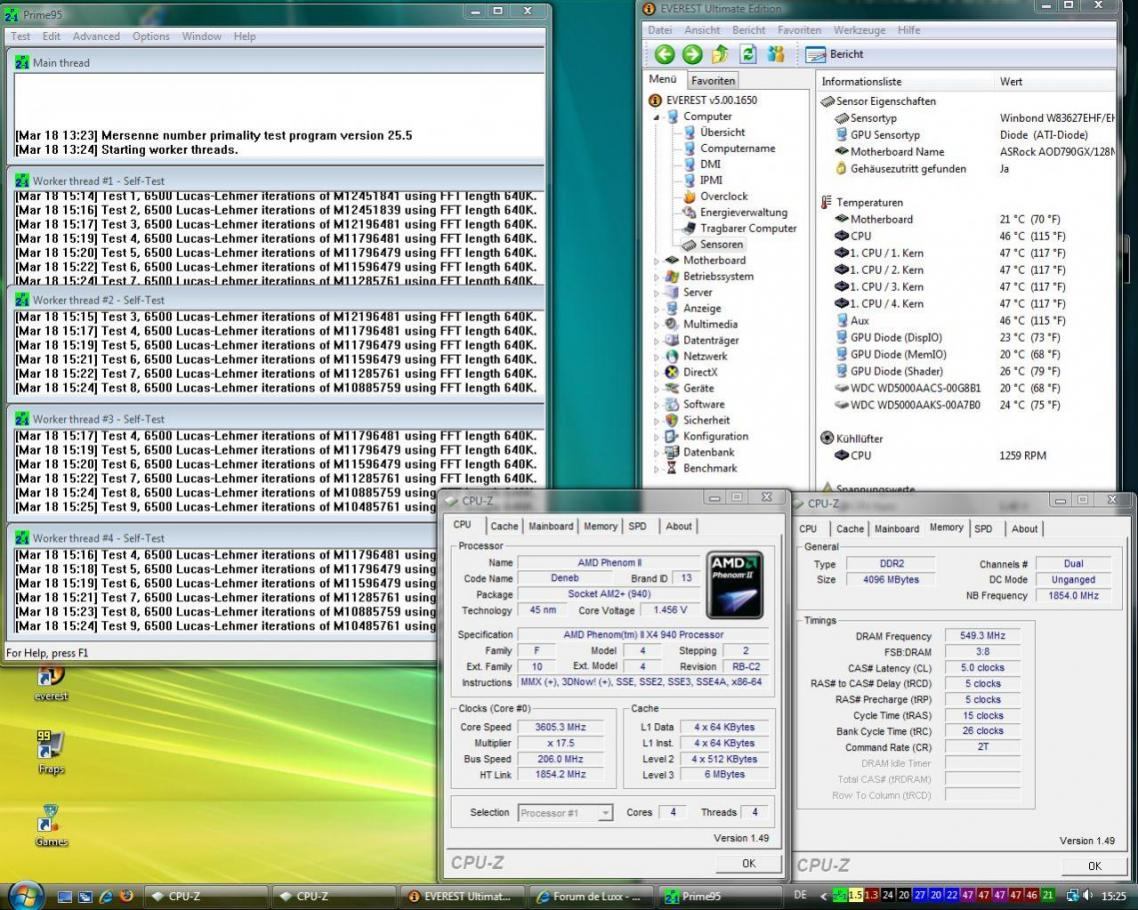Expand the Benchmark node in EVEREST tree
The image size is (1138, 910).
(x=656, y=469)
